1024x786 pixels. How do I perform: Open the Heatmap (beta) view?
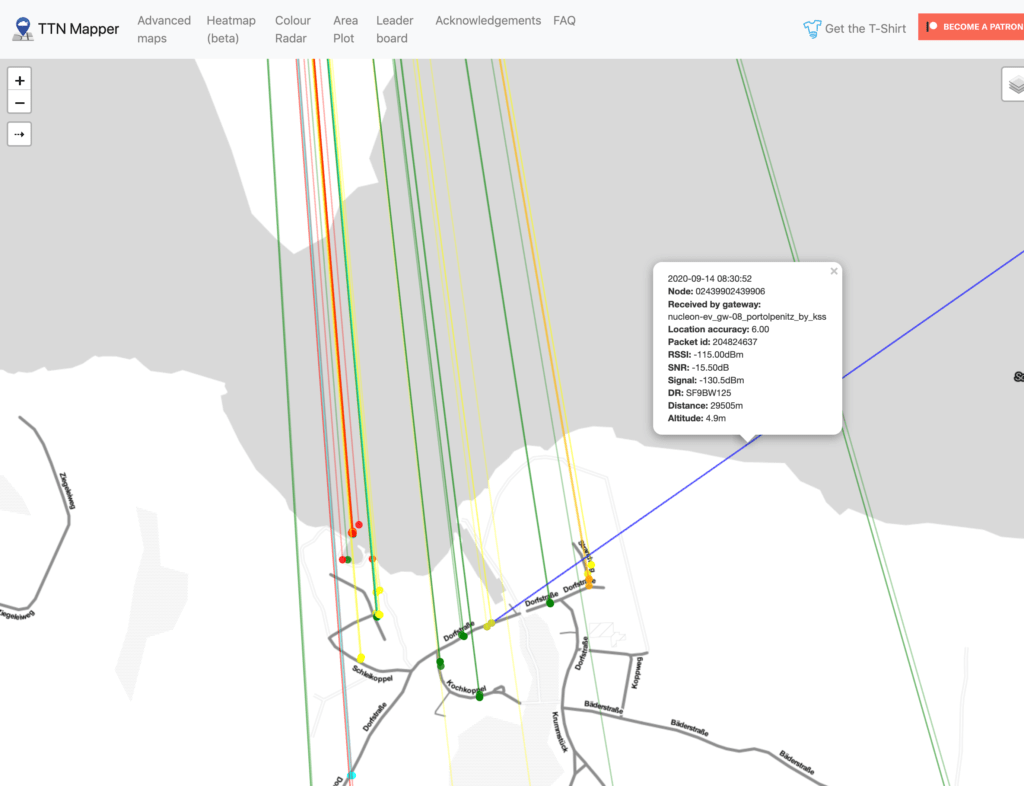[231, 29]
